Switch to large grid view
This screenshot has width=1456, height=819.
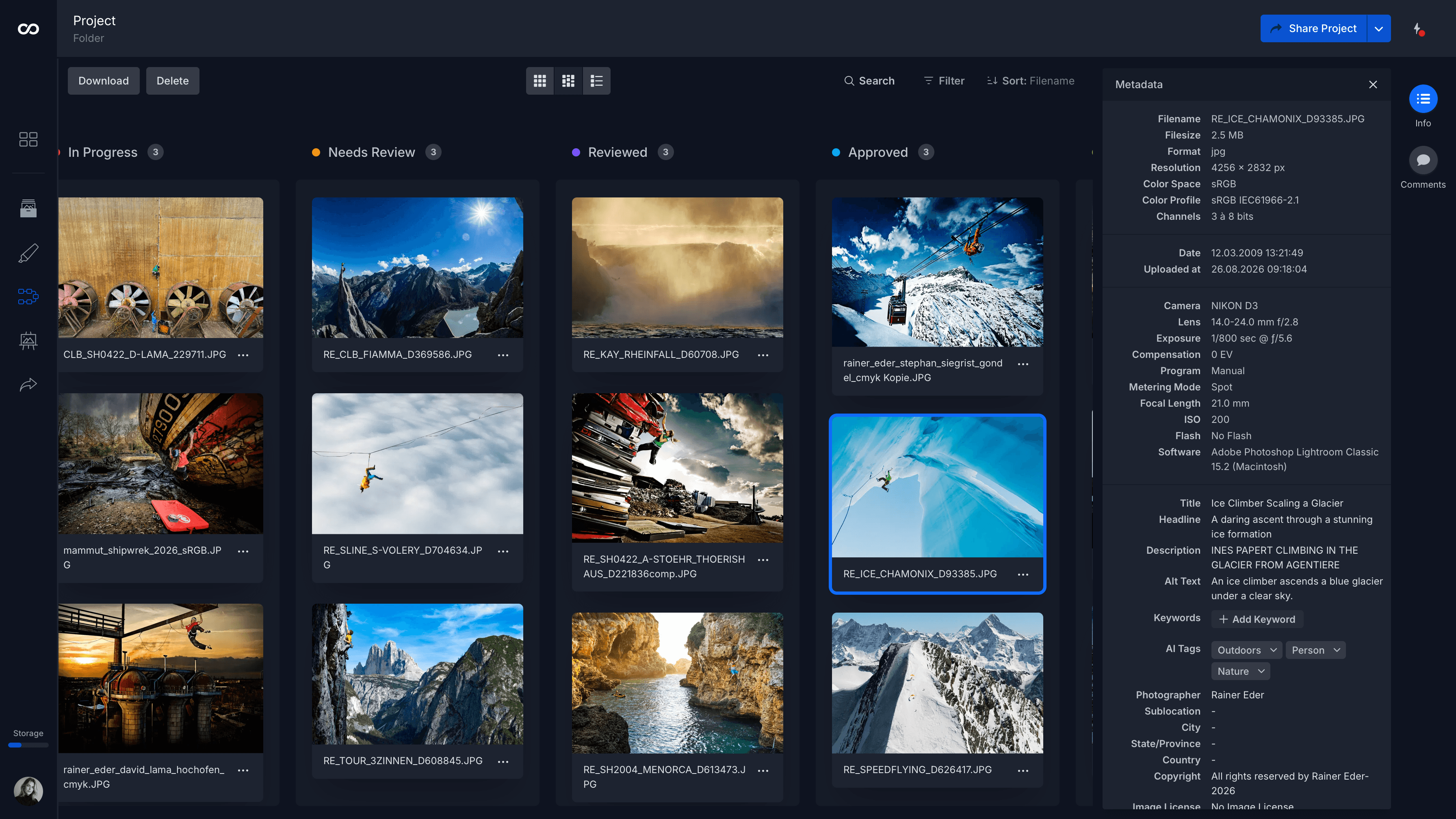click(x=540, y=81)
